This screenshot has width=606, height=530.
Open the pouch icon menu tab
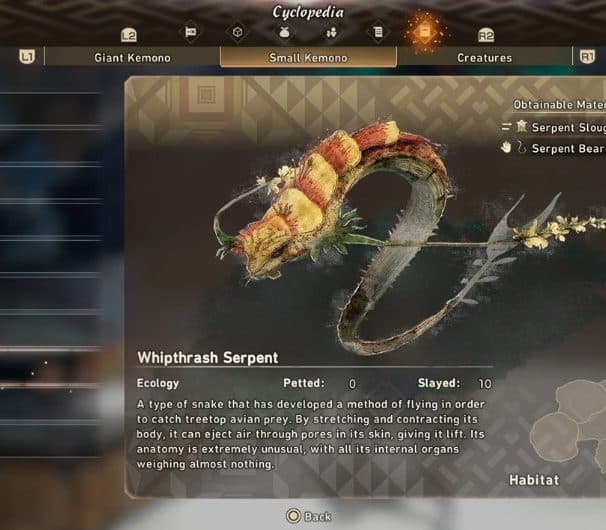[x=284, y=32]
